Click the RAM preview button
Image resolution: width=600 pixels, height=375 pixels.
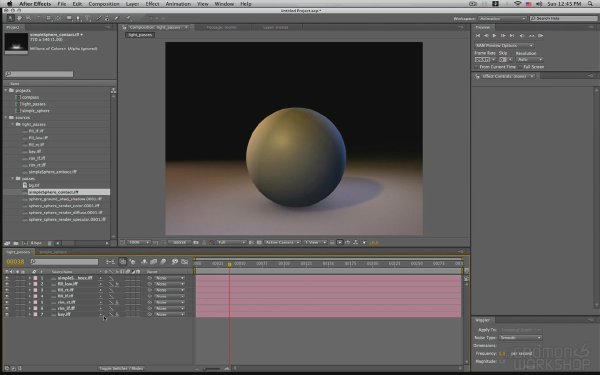coord(540,36)
